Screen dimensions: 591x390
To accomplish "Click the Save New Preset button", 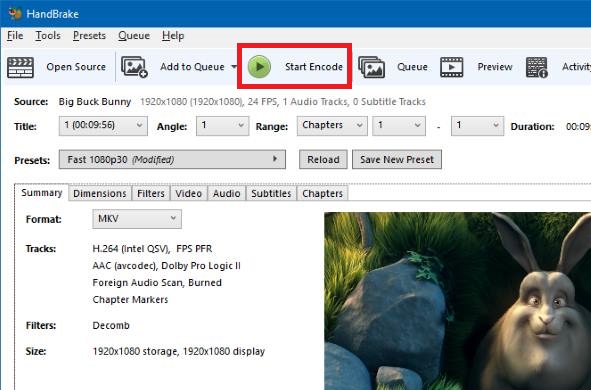I will click(397, 159).
